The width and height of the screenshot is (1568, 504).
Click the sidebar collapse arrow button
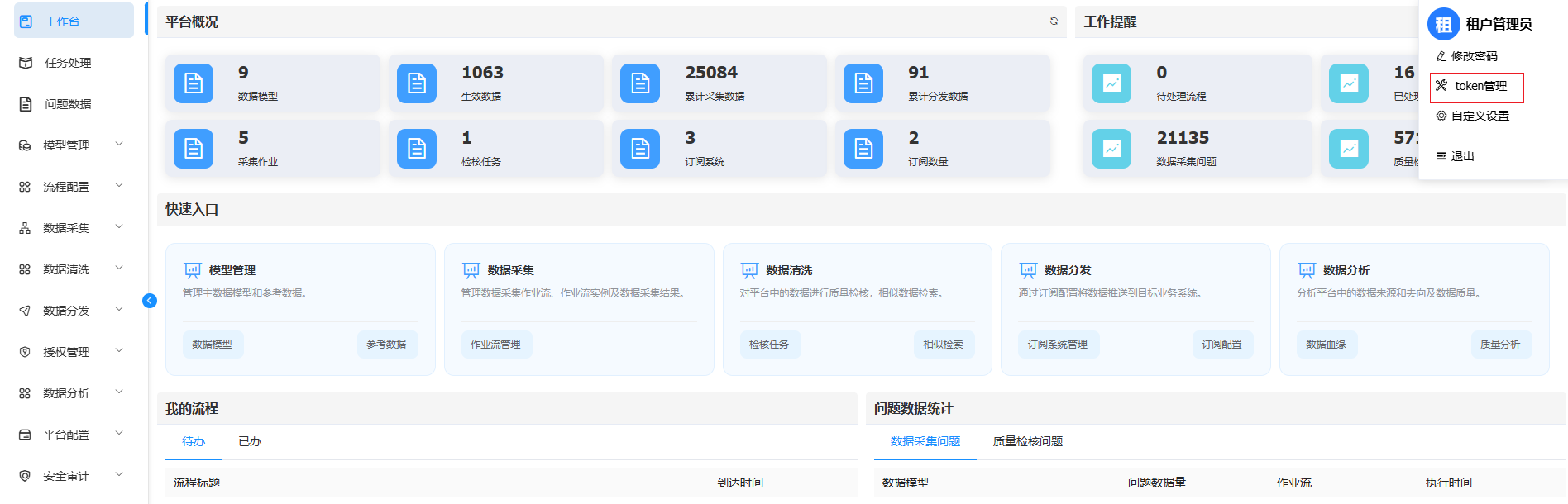(150, 301)
